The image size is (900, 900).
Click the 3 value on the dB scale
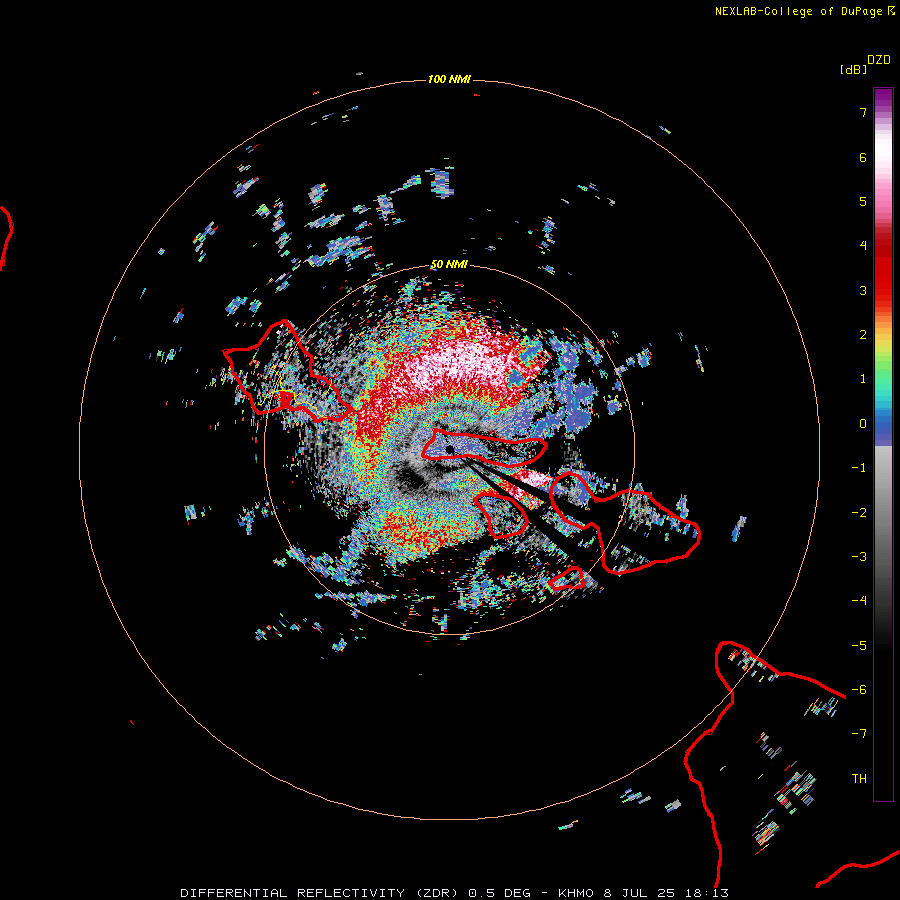click(863, 290)
